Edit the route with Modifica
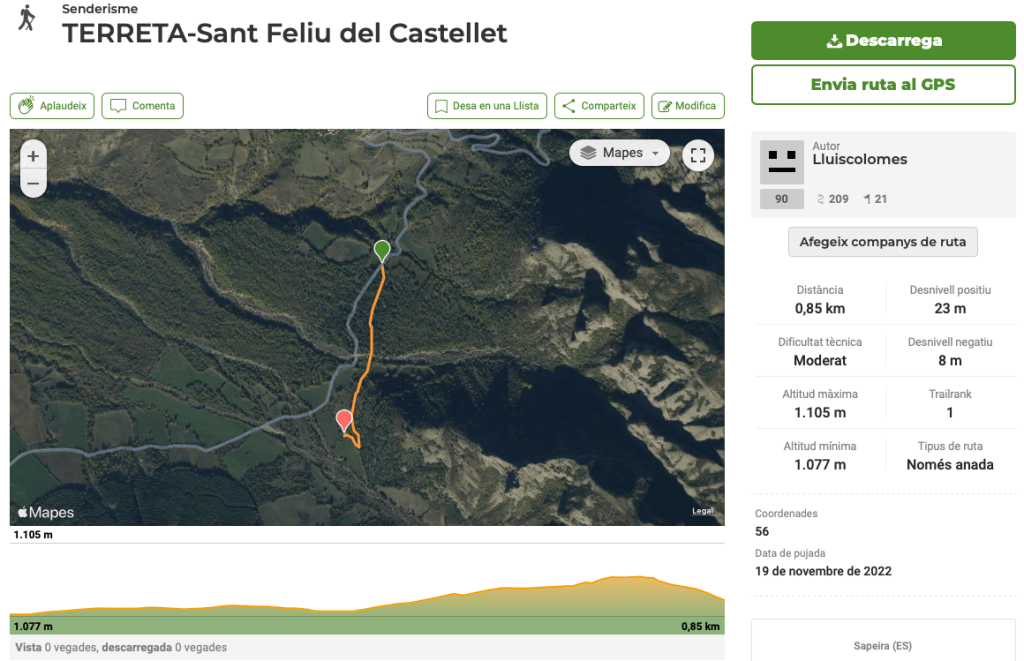The image size is (1024, 661). 687,106
